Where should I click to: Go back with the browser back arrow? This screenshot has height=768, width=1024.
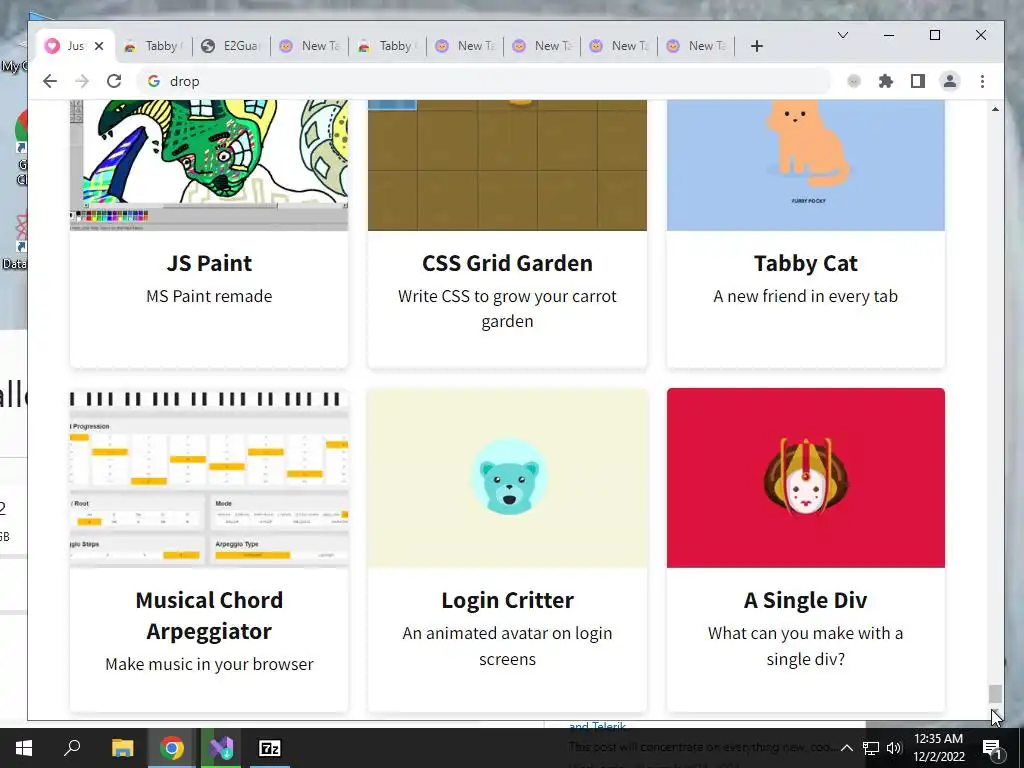tap(50, 81)
